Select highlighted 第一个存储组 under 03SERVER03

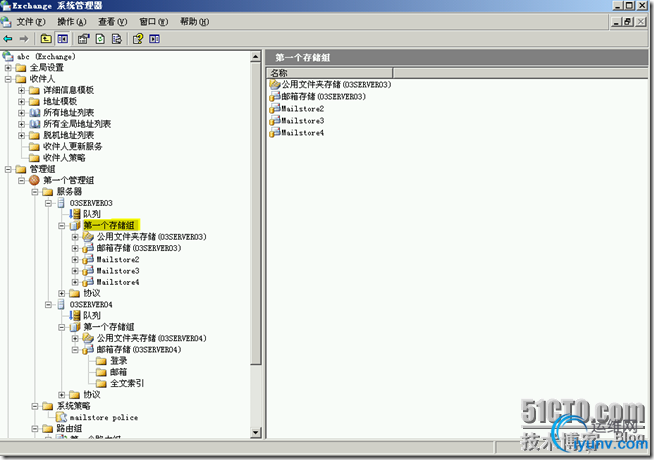pos(111,225)
